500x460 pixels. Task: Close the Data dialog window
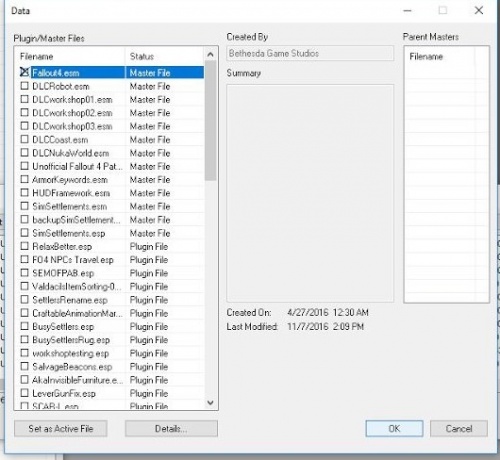[x=479, y=10]
